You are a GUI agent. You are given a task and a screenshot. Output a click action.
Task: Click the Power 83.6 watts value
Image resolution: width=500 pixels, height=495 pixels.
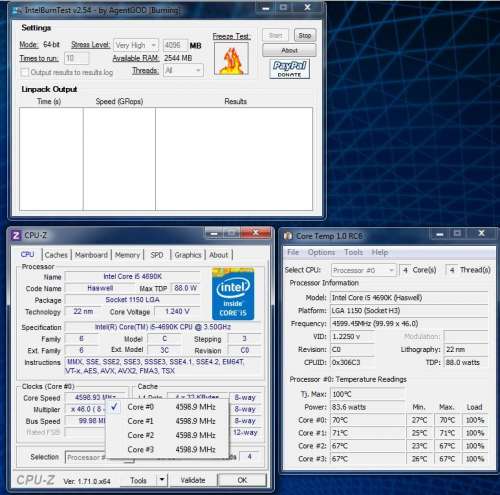[x=367, y=407]
